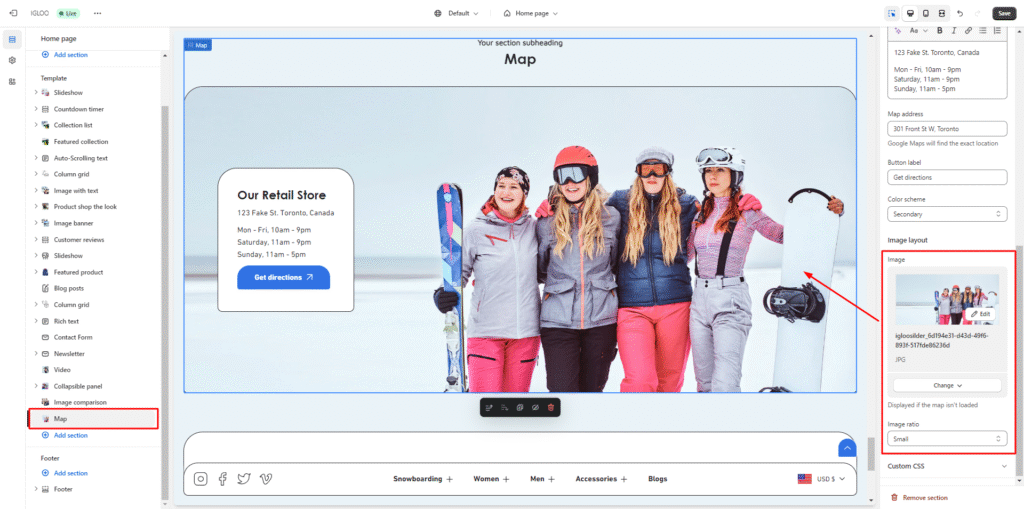Click the Instagram icon in footer
This screenshot has height=509, width=1024.
200,479
